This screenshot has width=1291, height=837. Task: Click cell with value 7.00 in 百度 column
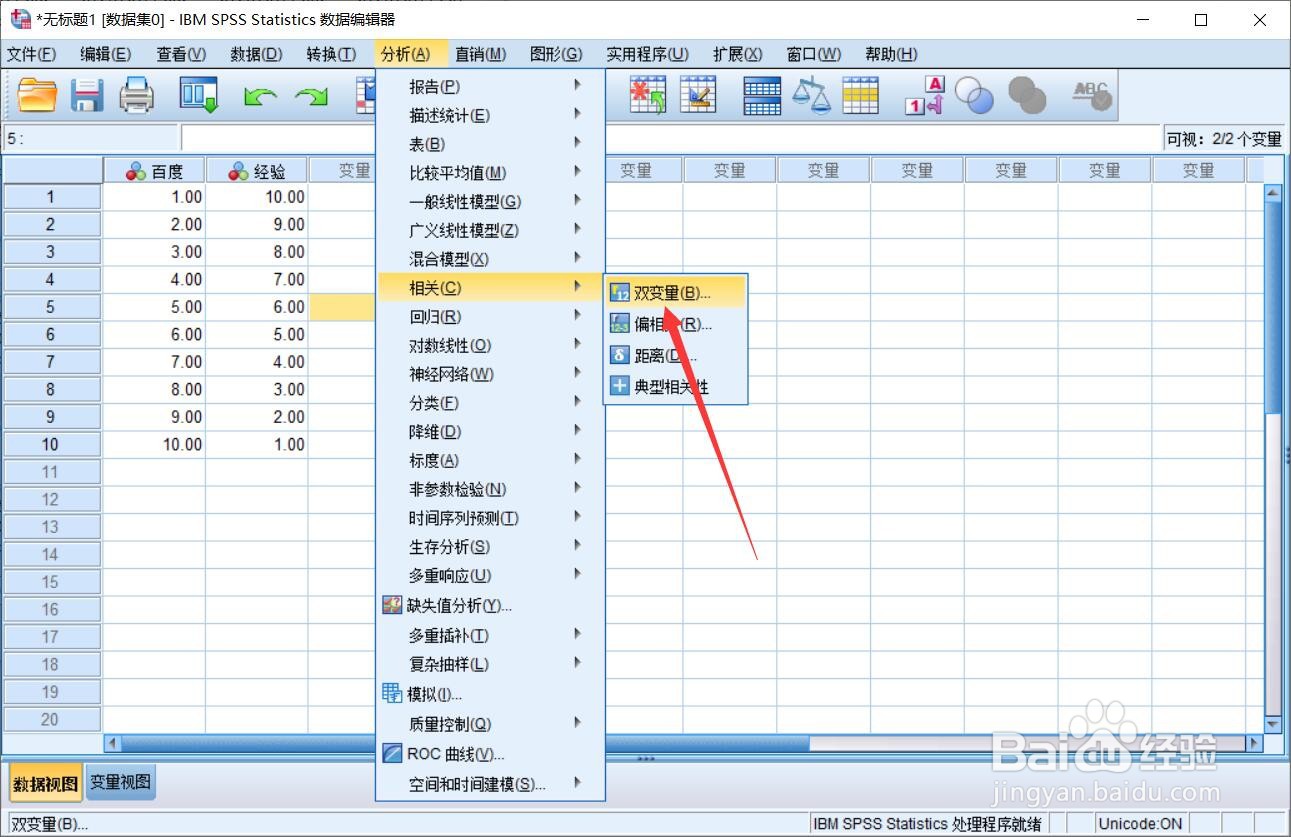[155, 362]
